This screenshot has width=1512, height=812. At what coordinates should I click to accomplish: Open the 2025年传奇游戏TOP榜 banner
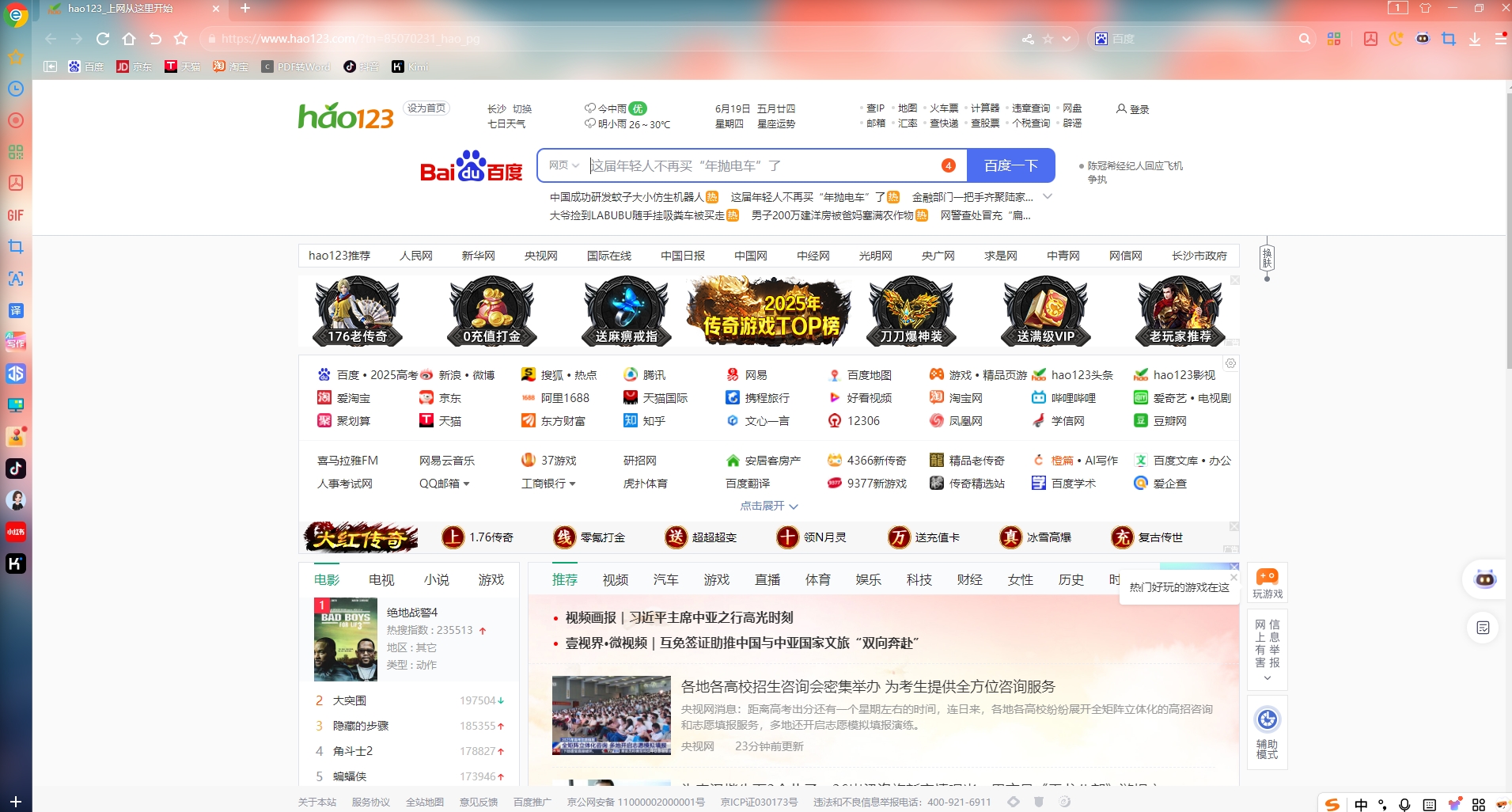(769, 311)
